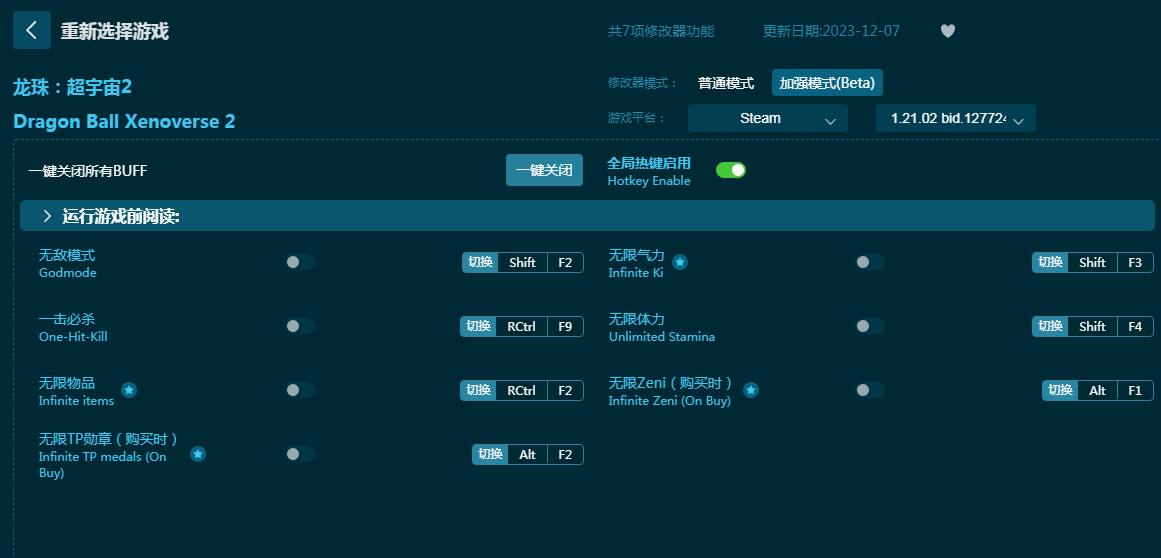Enable Infinite Zeni (On Buy) toggle
The width and height of the screenshot is (1161, 558).
(870, 390)
